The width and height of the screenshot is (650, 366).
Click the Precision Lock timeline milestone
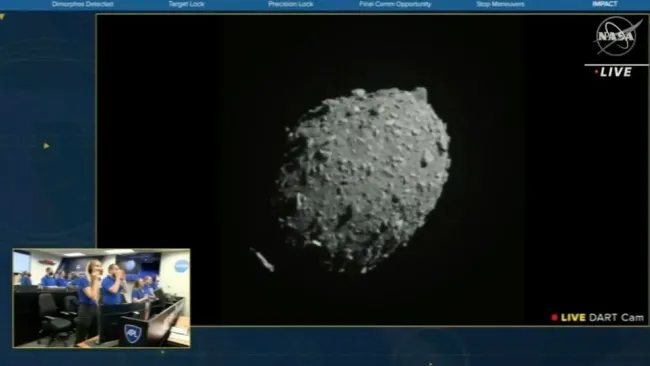click(291, 4)
